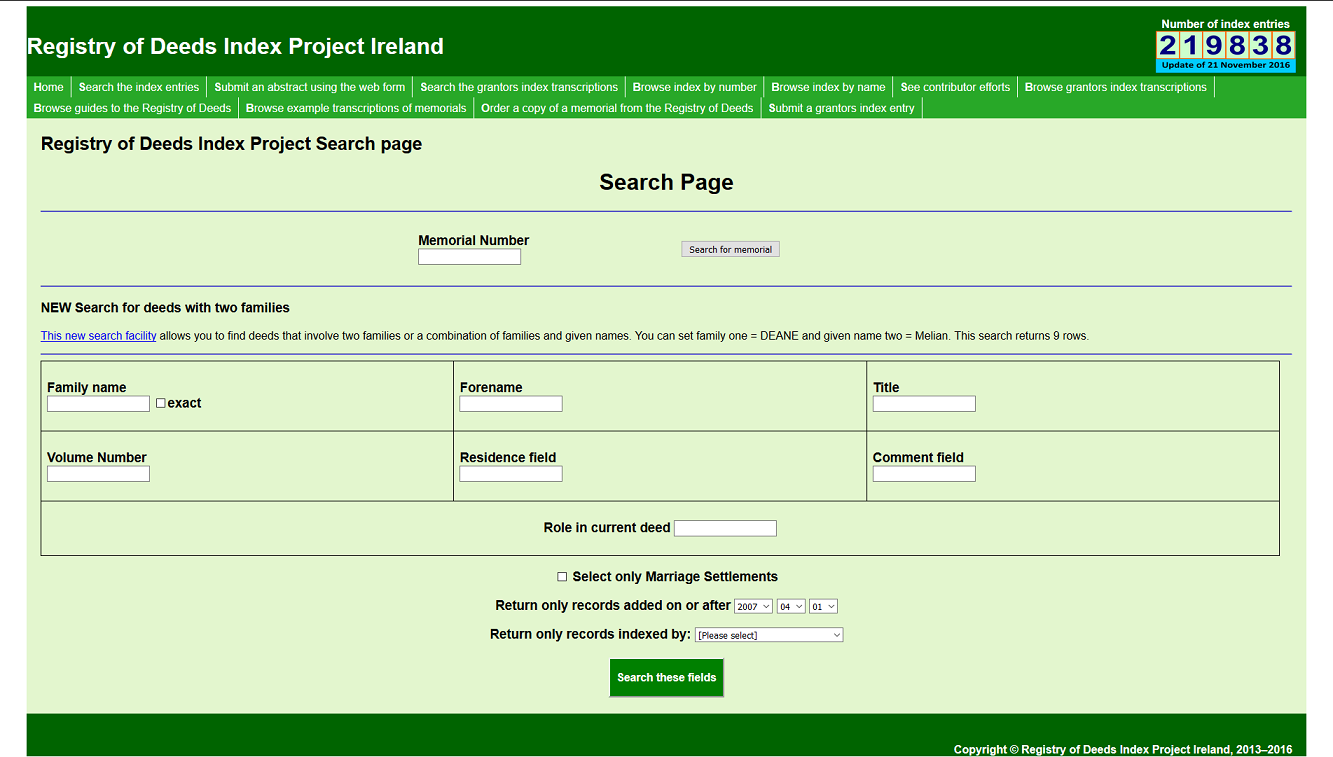Click the Role in current deed field

[x=724, y=528]
